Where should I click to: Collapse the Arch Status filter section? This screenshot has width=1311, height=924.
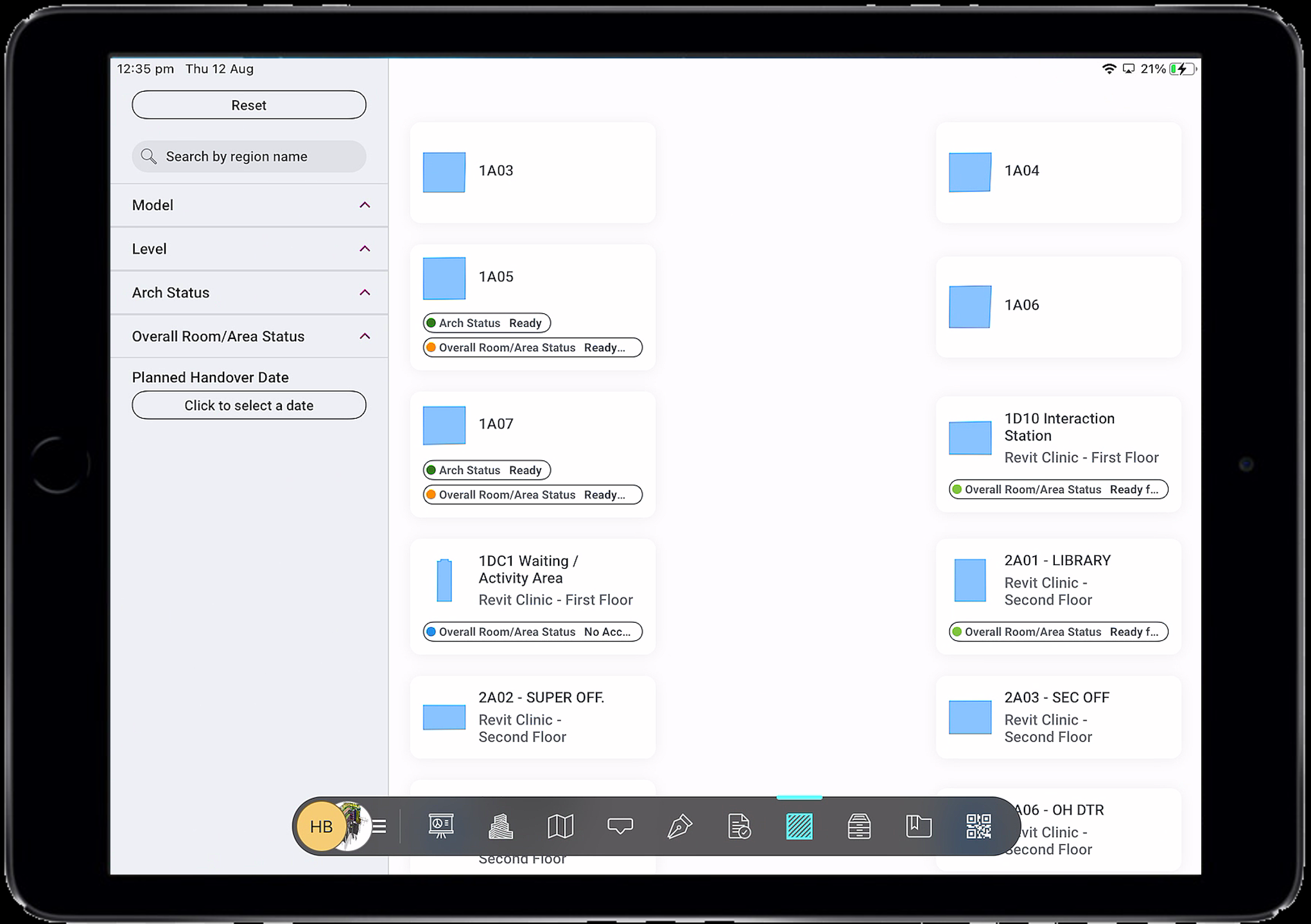[x=365, y=293]
